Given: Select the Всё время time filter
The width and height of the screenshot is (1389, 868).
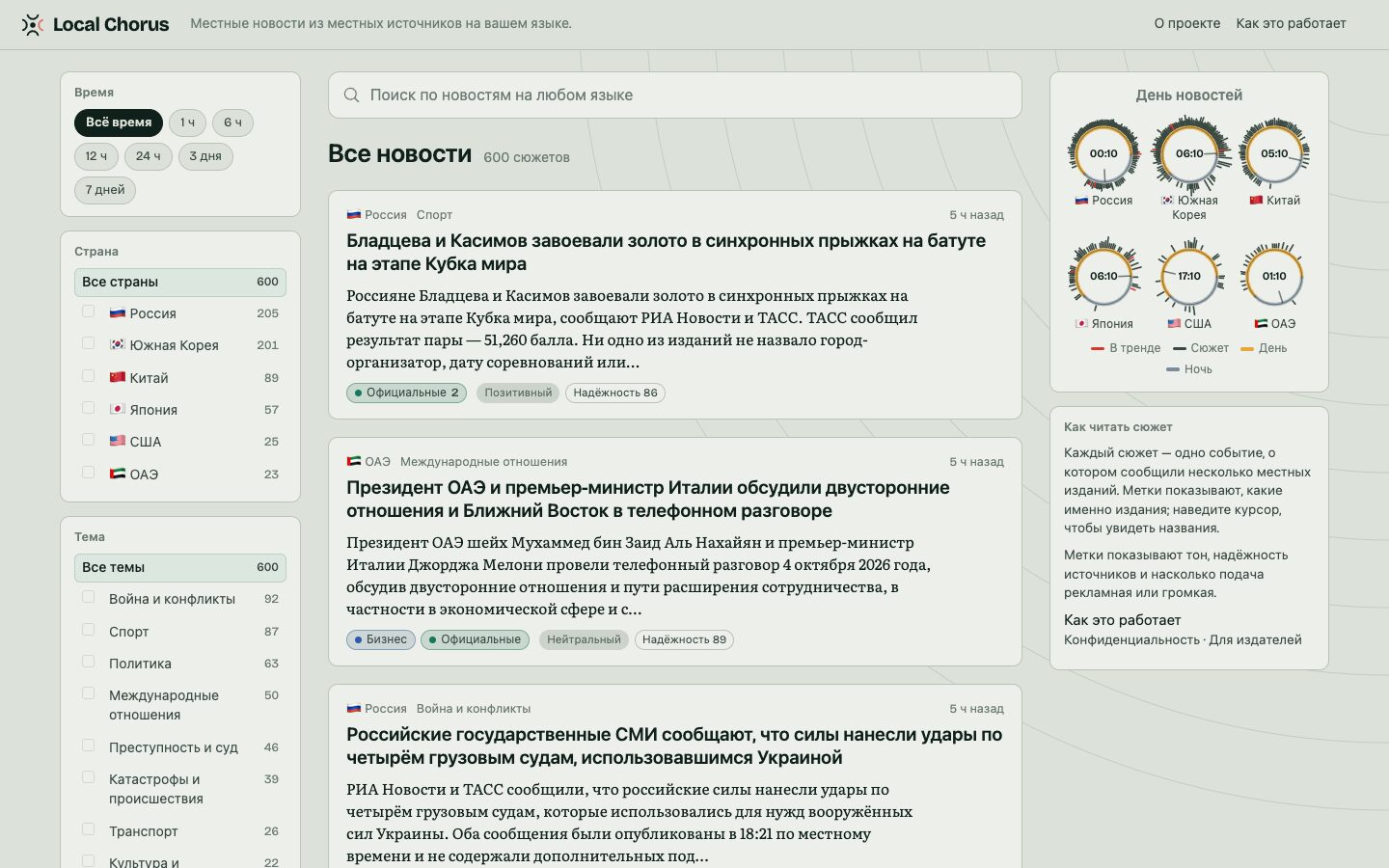Looking at the screenshot, I should (x=119, y=122).
